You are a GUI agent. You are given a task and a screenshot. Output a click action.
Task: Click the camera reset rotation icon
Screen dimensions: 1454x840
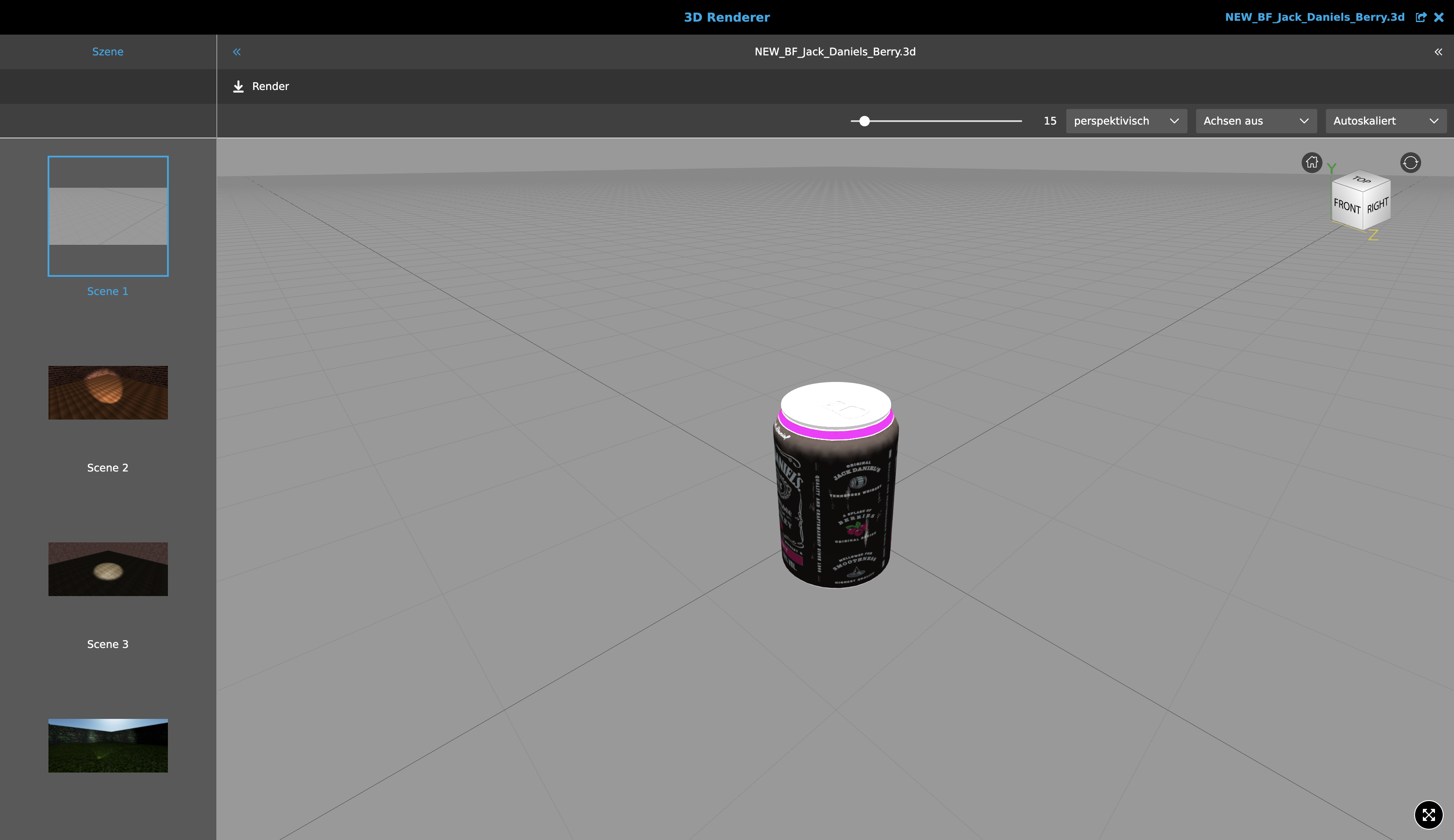[1411, 162]
